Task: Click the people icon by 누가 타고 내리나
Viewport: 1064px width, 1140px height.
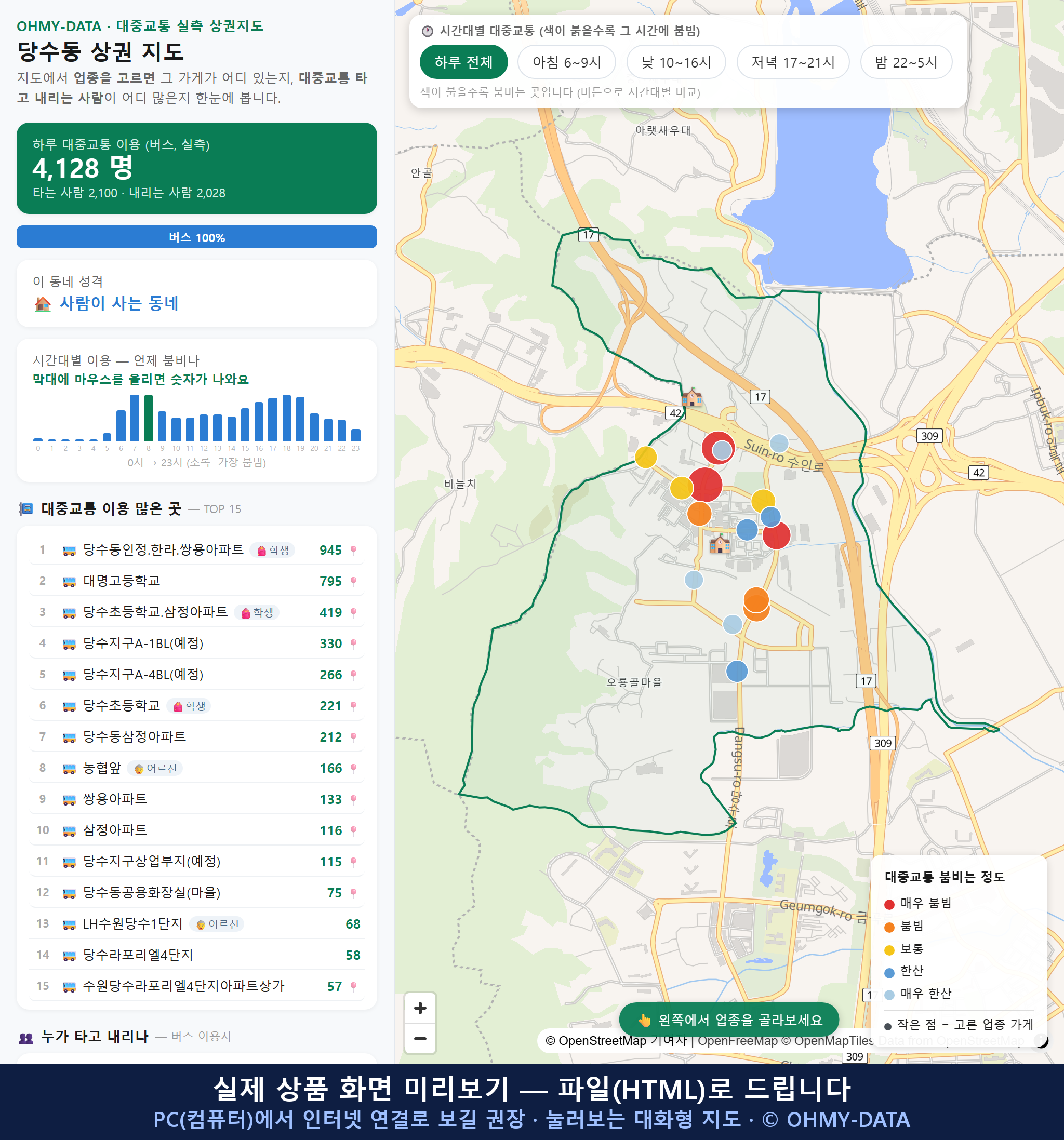Action: (26, 1037)
